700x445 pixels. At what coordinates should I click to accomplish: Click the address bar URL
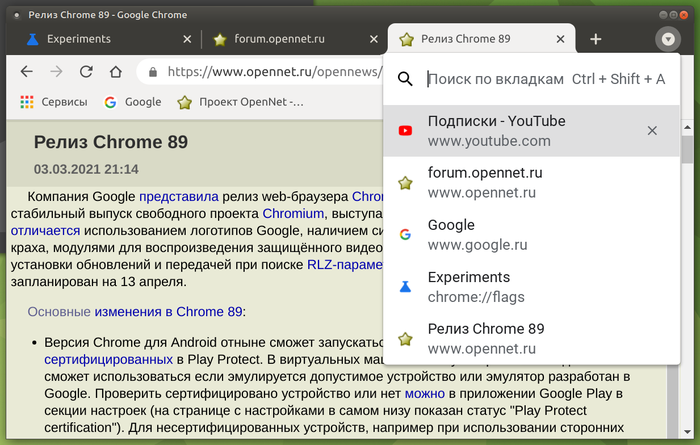[x=275, y=72]
